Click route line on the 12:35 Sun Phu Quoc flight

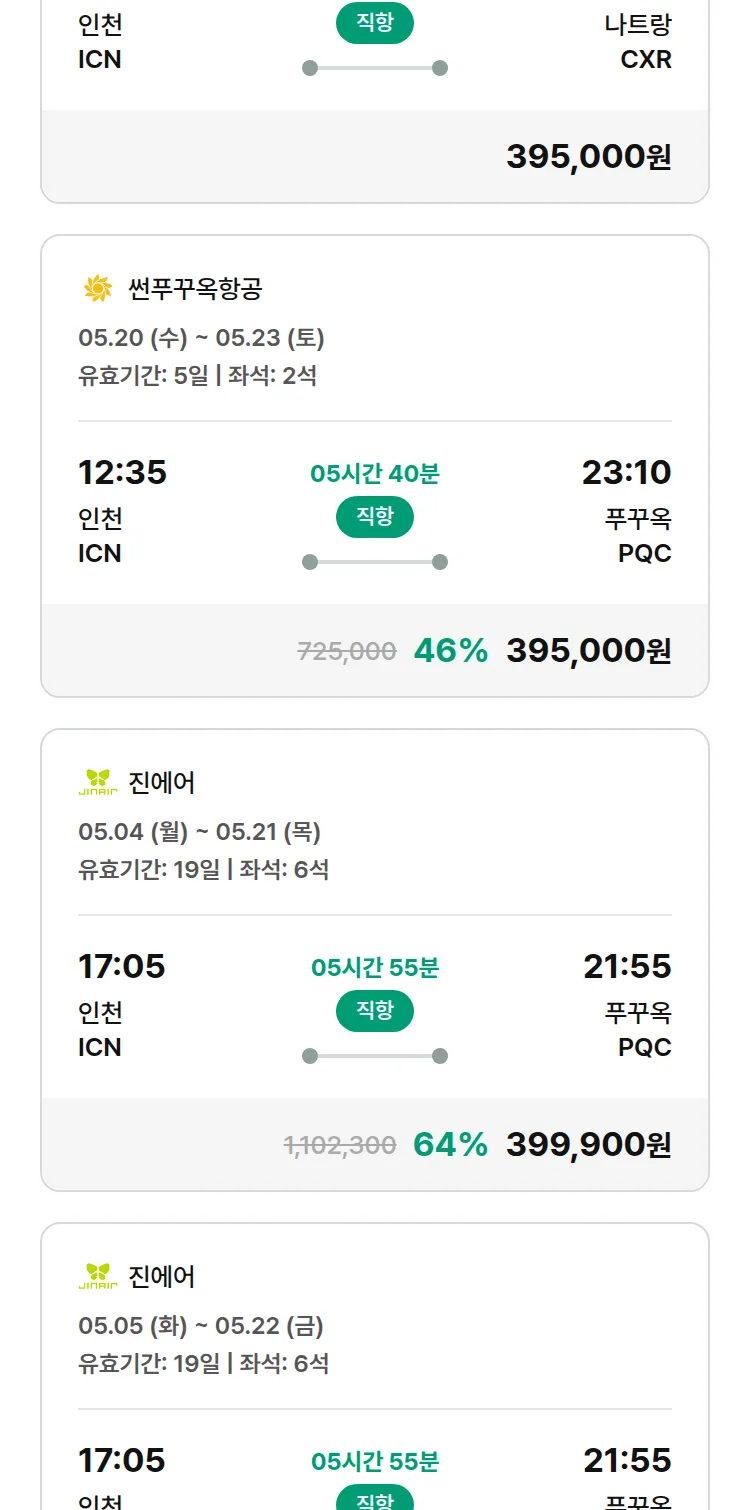click(375, 562)
